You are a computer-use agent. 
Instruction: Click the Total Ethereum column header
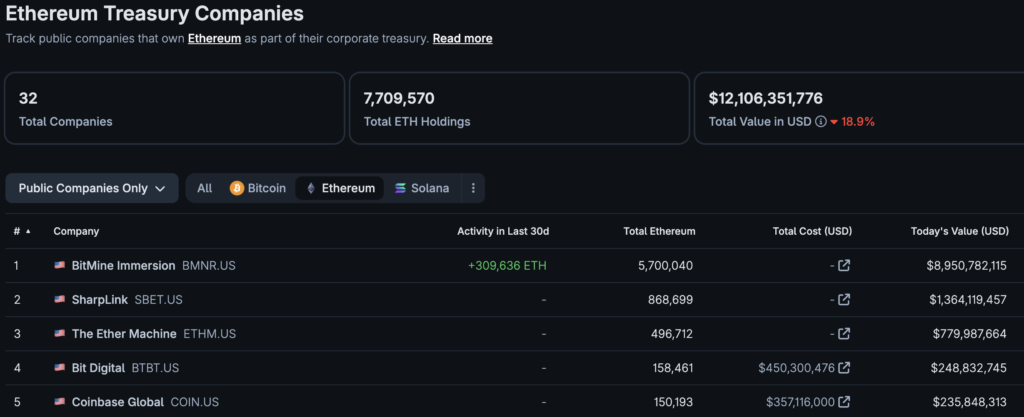[660, 231]
